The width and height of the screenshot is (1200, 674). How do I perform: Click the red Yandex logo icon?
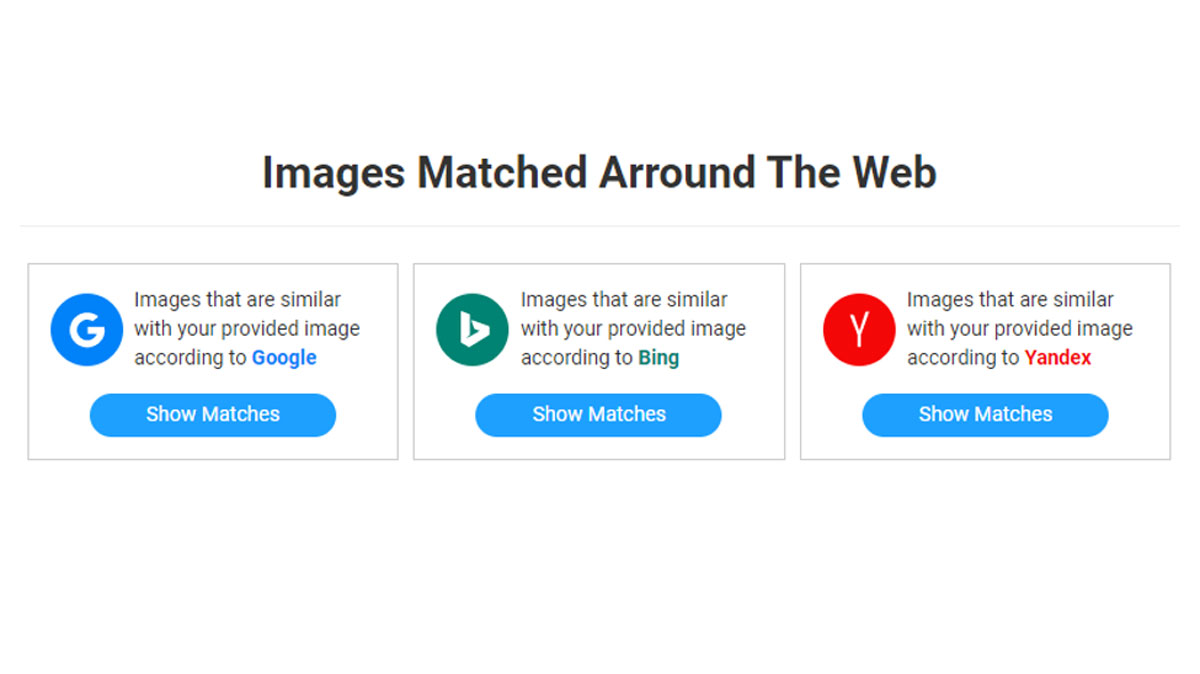click(859, 330)
